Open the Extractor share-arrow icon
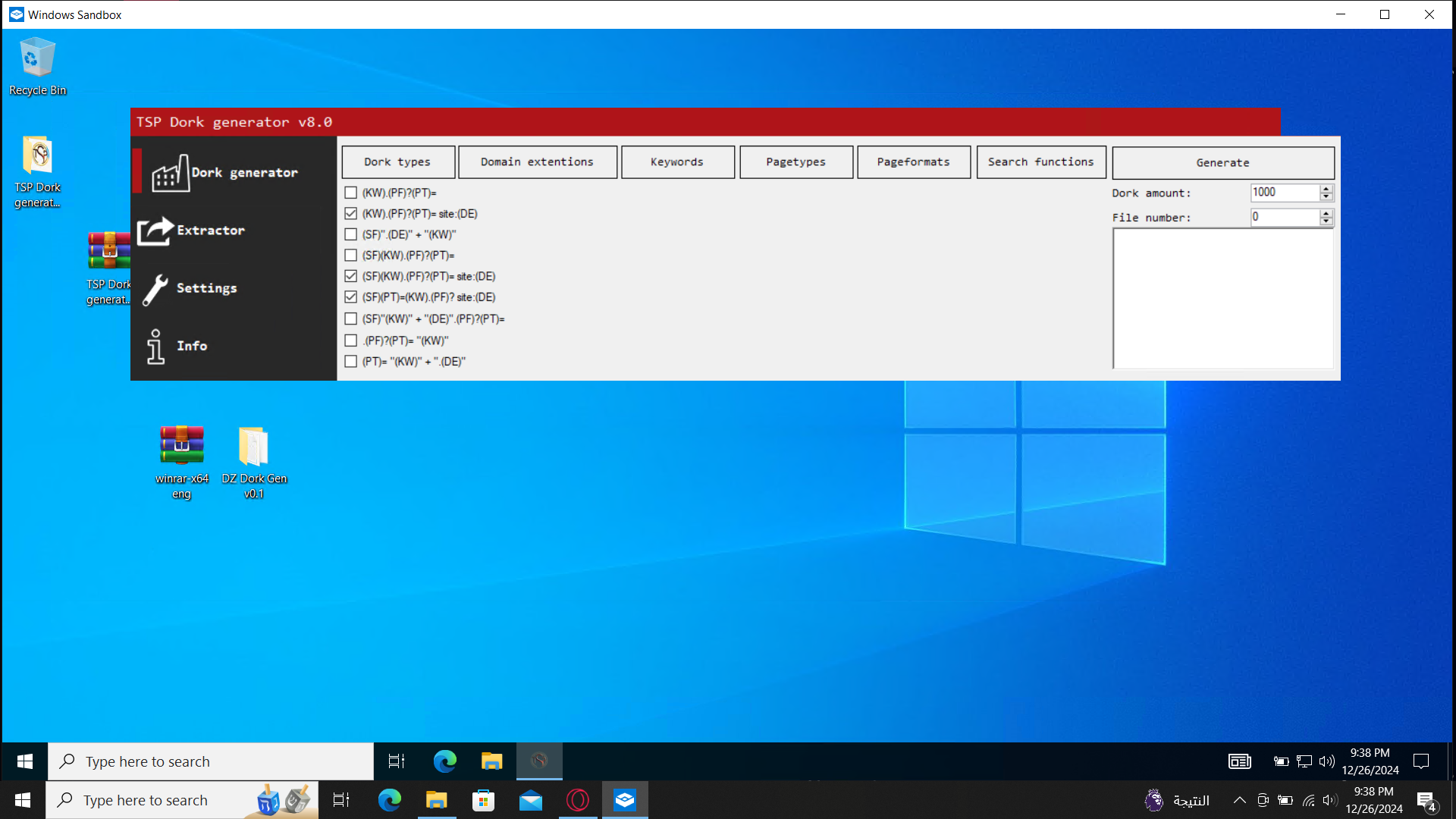Image resolution: width=1456 pixels, height=819 pixels. click(155, 231)
